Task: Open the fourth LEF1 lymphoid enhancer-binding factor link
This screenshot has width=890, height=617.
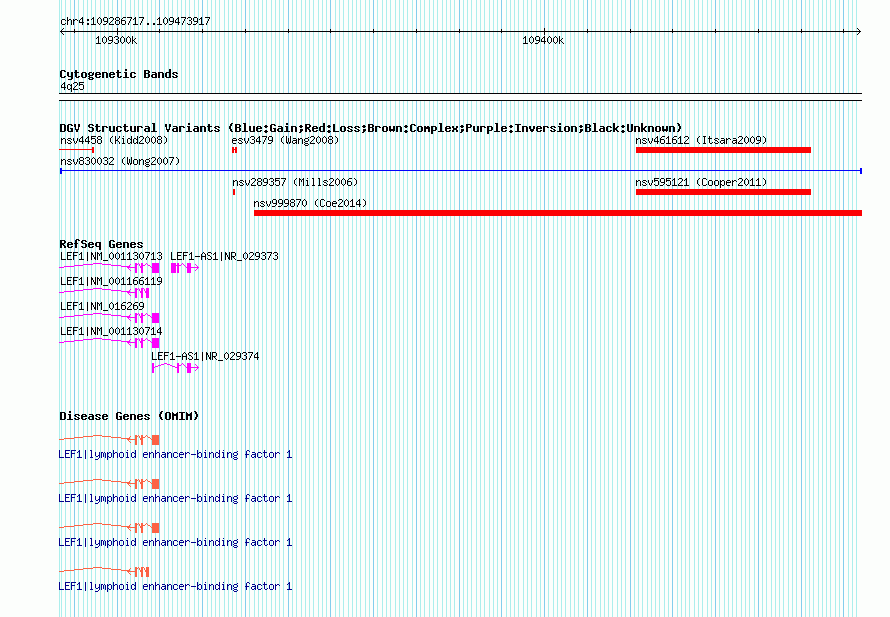Action: click(175, 586)
